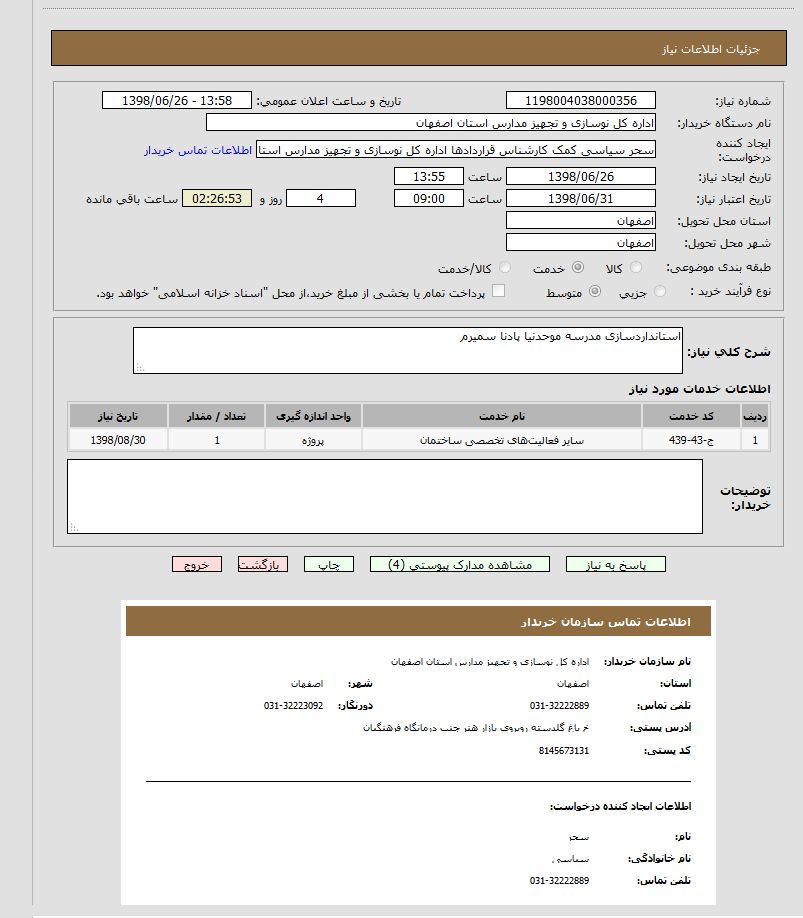The image size is (803, 918).
Task: Select 'جزیی' purchase process type
Action: click(x=660, y=292)
